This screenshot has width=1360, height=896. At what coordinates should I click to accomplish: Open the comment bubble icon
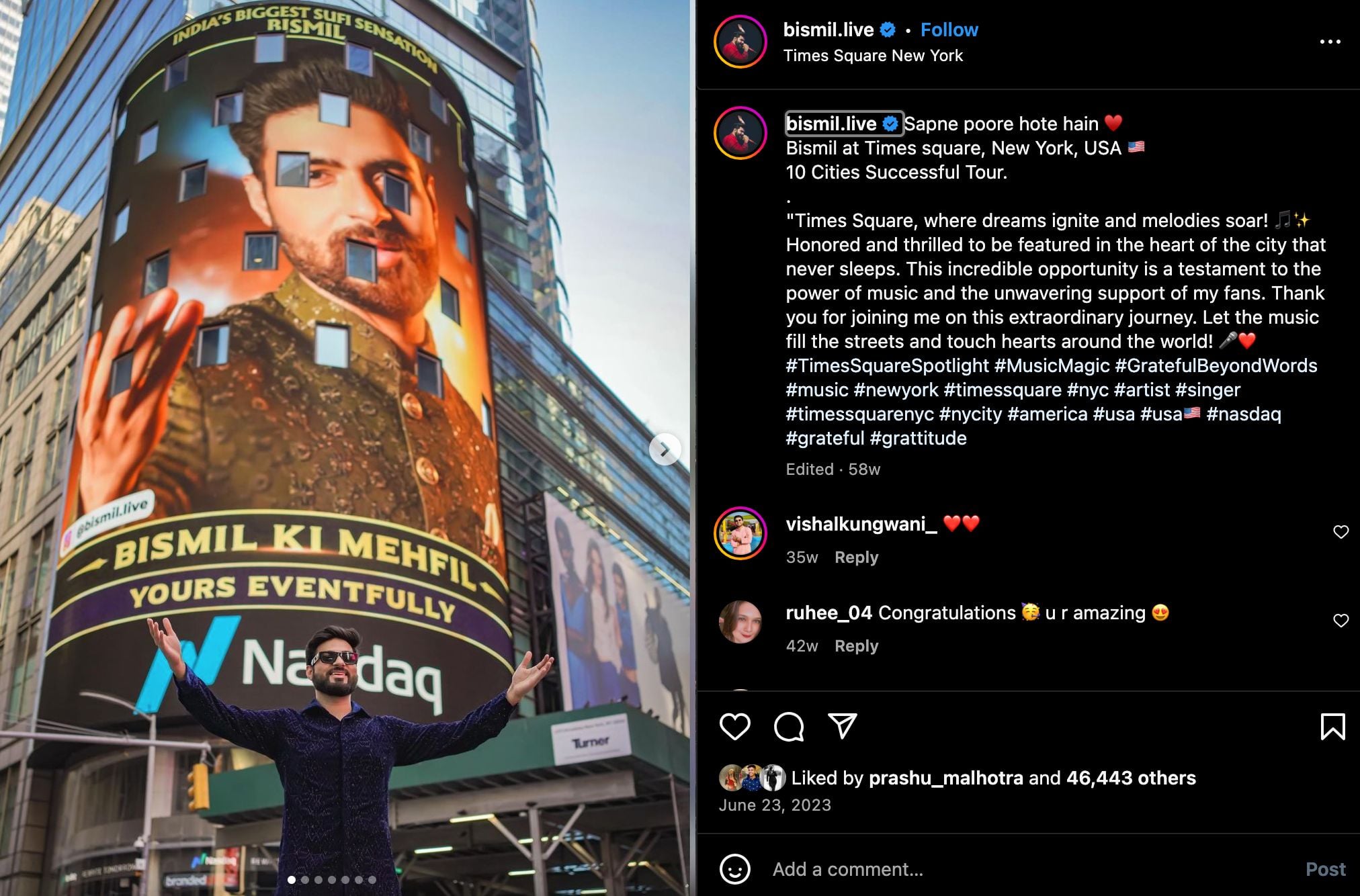789,727
